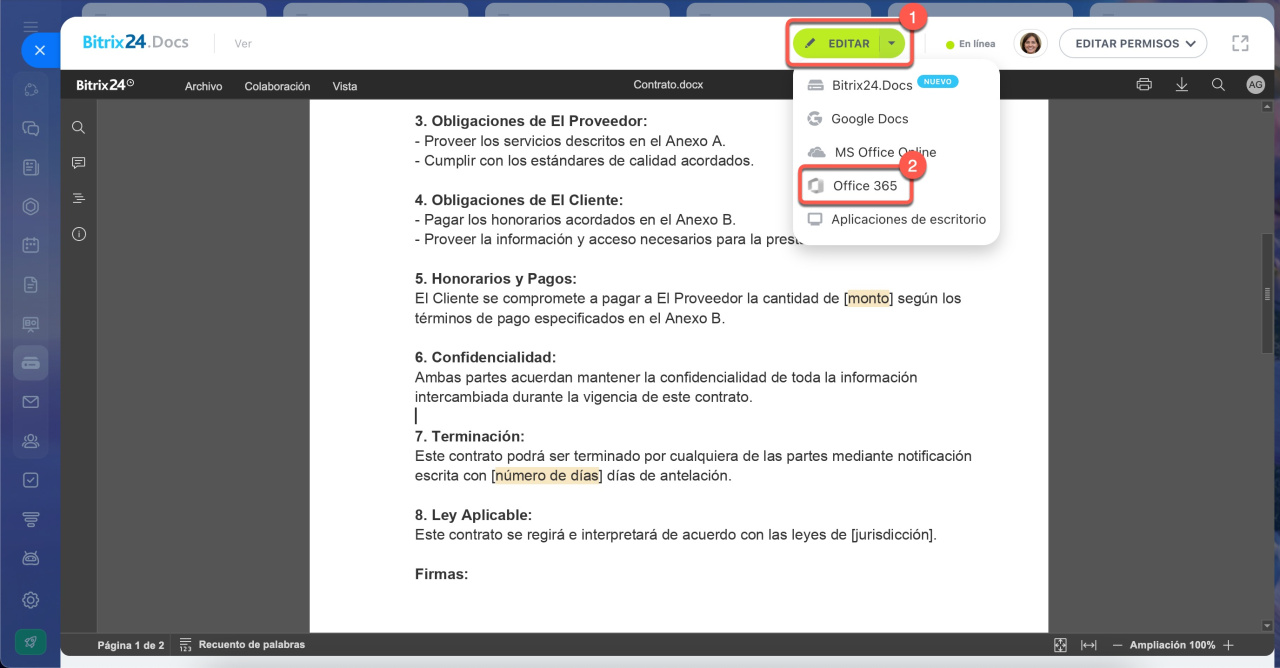Open the hamburger menu in the left sidebar
The image size is (1280, 668).
click(31, 26)
